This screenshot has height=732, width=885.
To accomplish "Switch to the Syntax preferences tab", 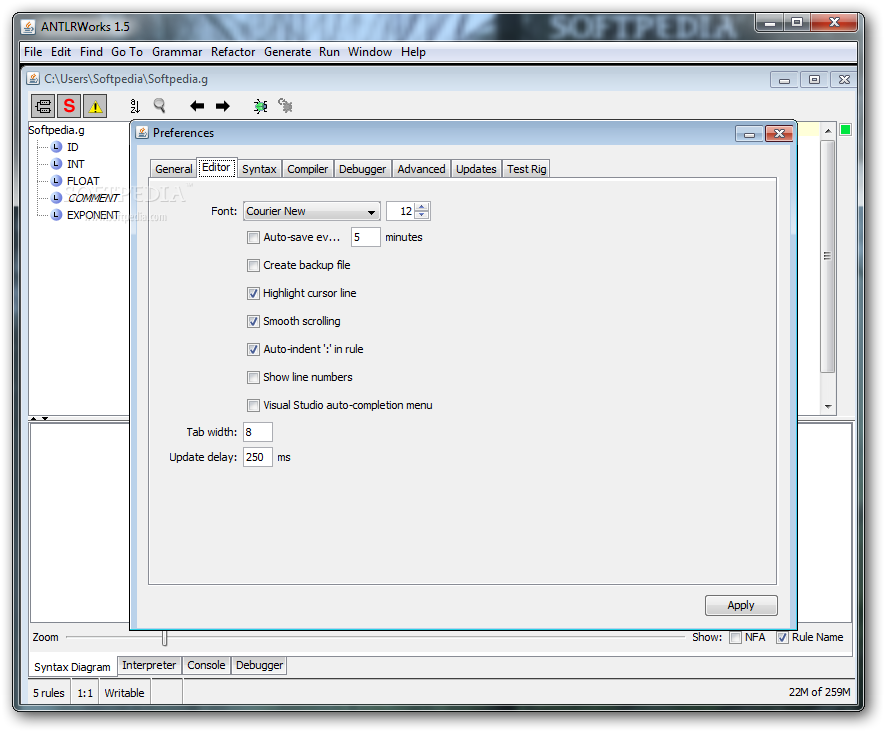I will pos(259,169).
